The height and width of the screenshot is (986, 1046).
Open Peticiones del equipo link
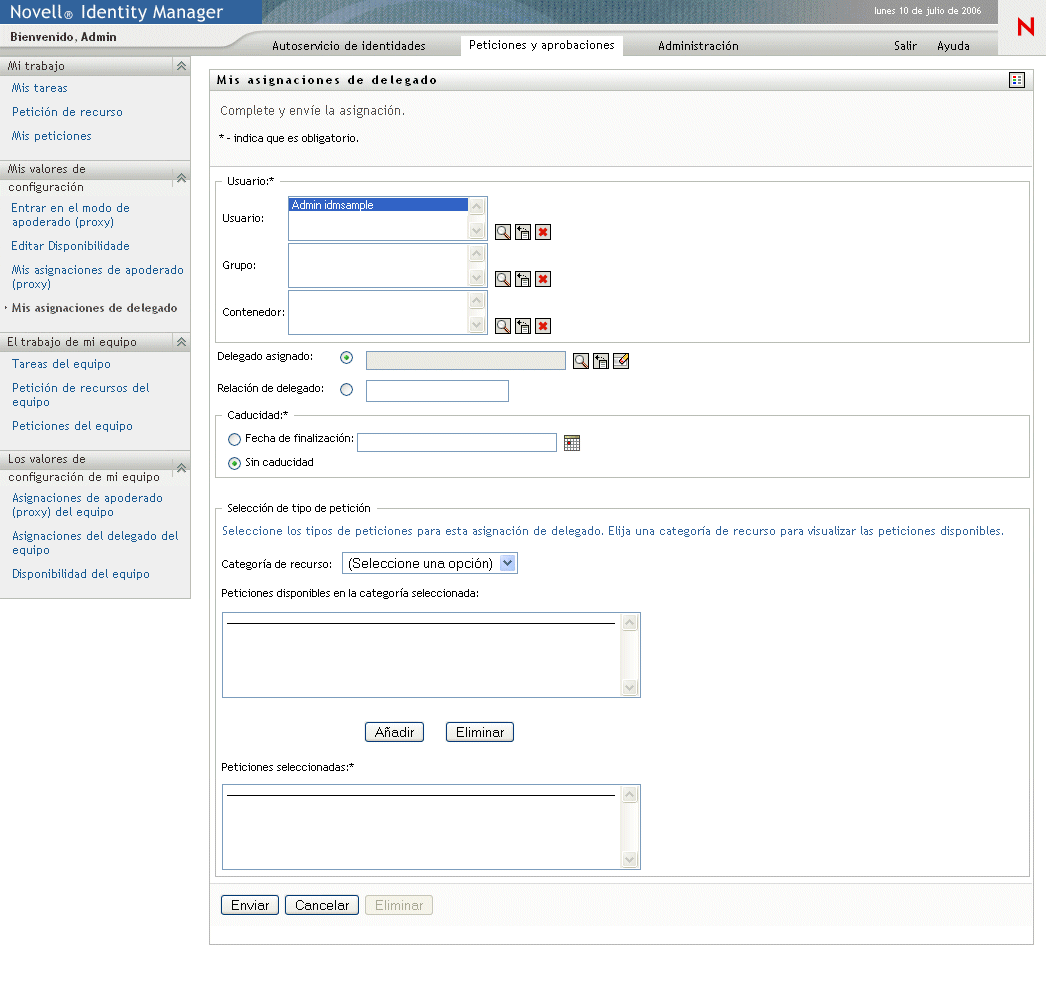[72, 426]
